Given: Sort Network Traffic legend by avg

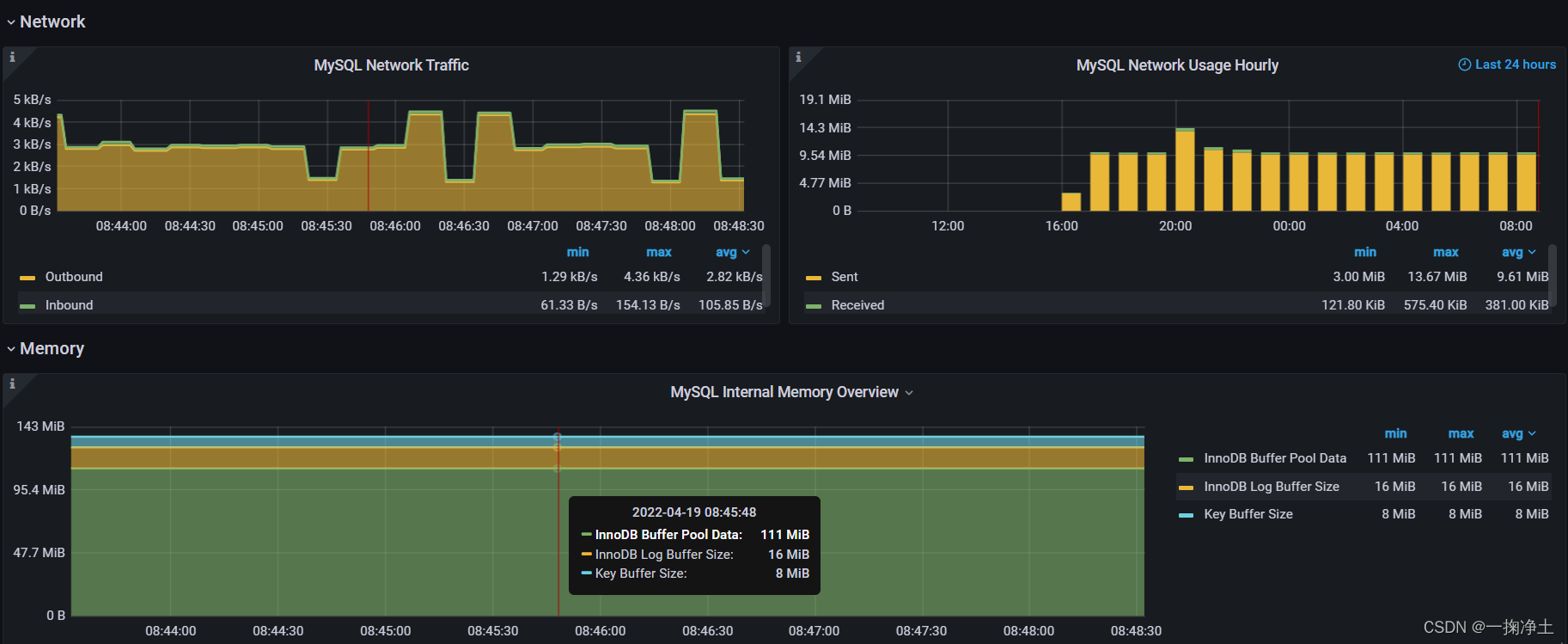Looking at the screenshot, I should (x=732, y=252).
